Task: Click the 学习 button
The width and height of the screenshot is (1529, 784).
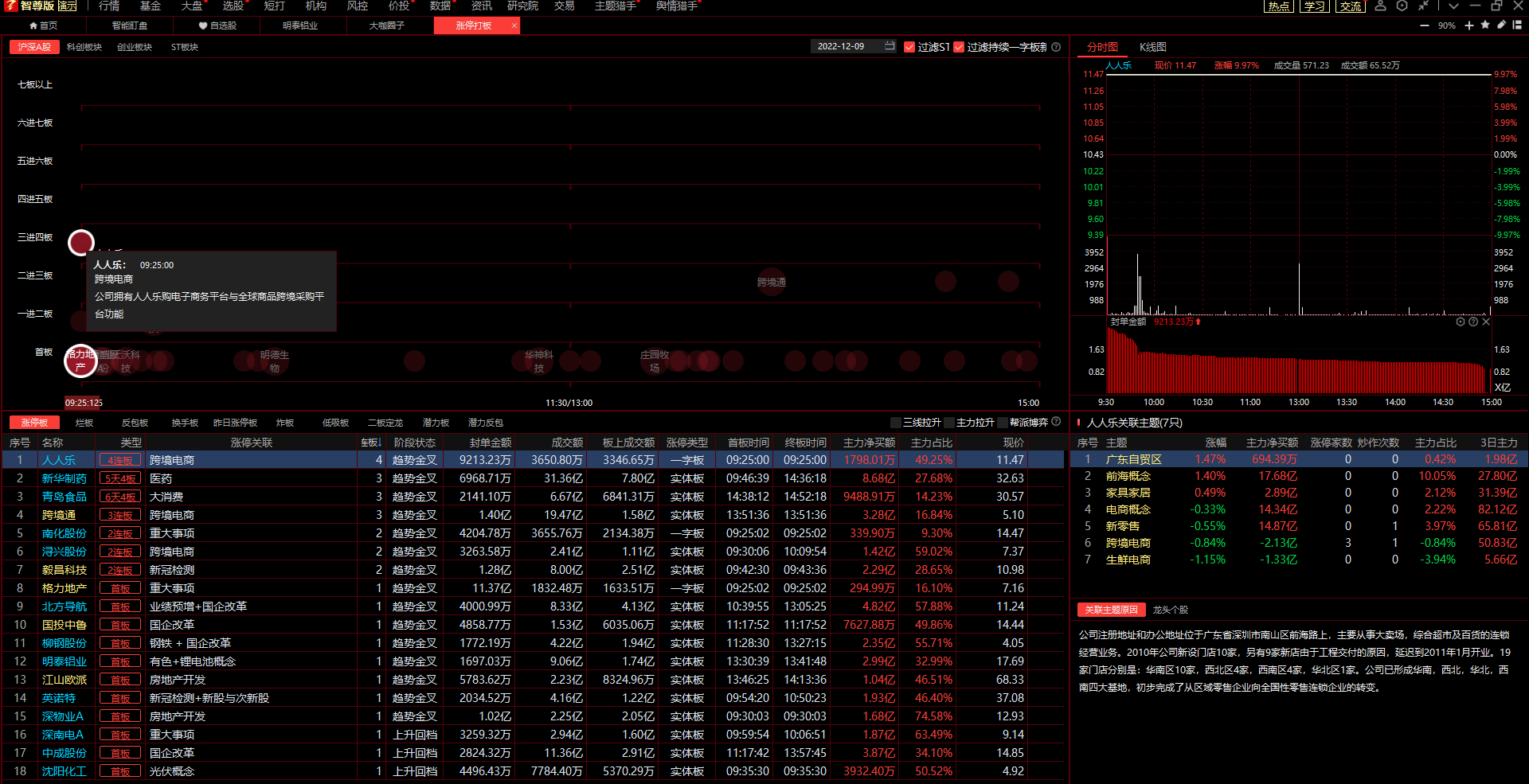Action: coord(1314,6)
